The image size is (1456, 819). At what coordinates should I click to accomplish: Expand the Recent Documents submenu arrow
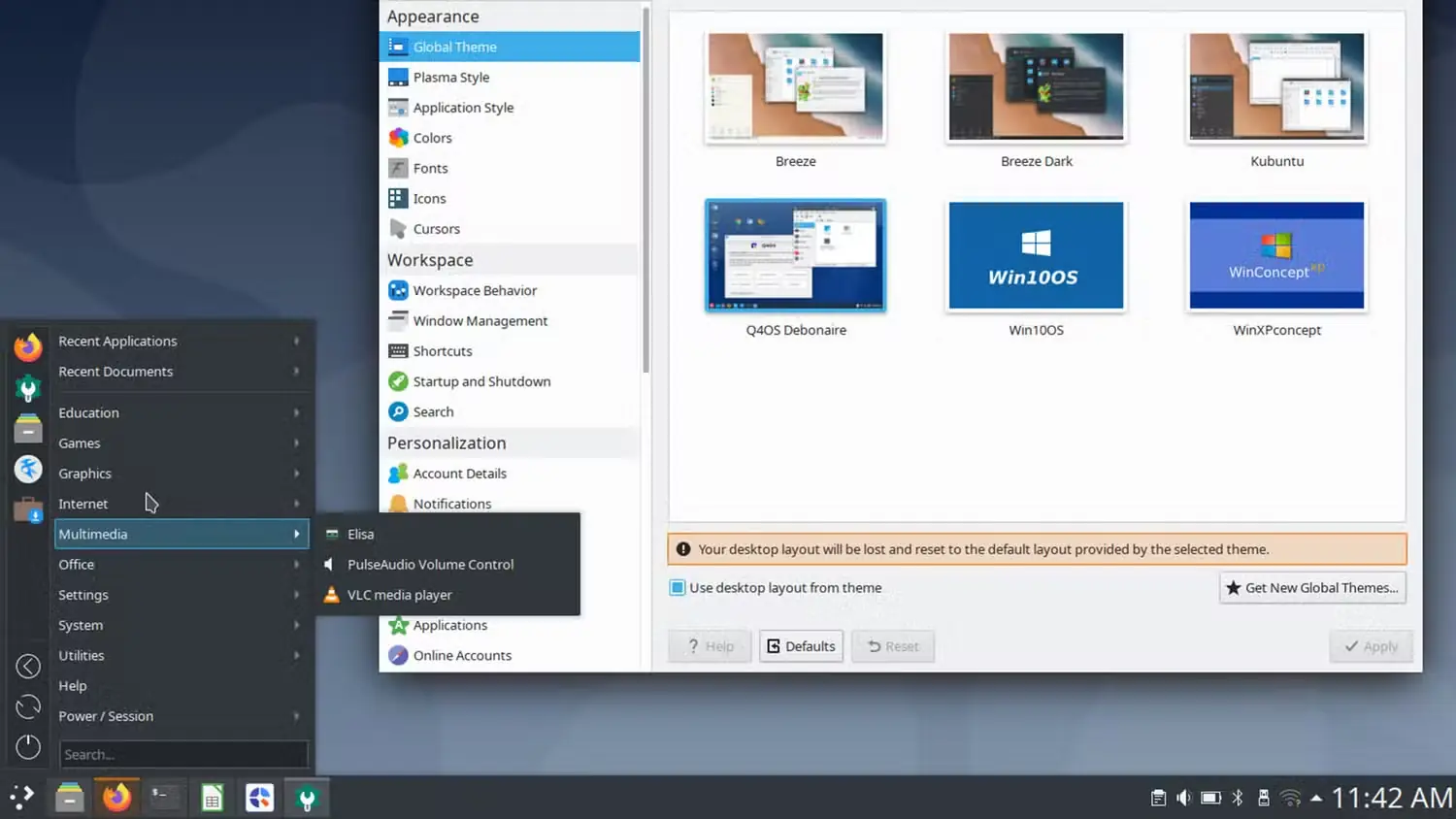[297, 371]
